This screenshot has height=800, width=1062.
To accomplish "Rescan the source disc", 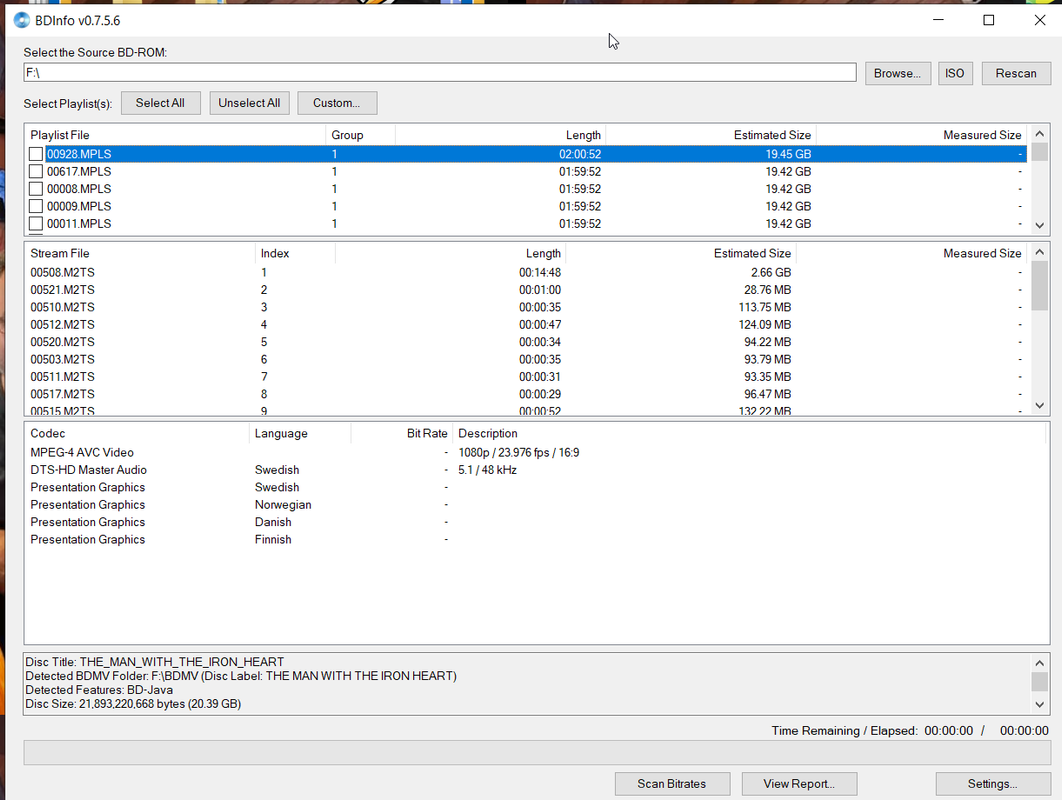I will coord(1016,73).
